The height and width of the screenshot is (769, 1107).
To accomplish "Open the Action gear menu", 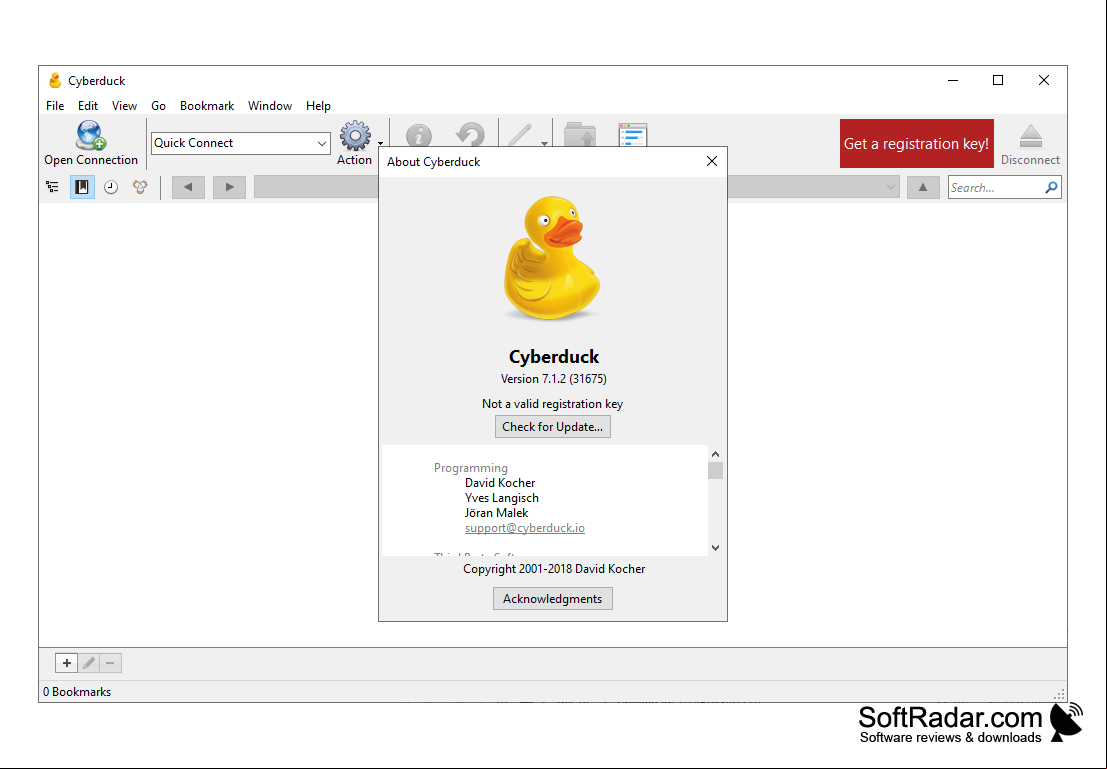I will tap(354, 136).
